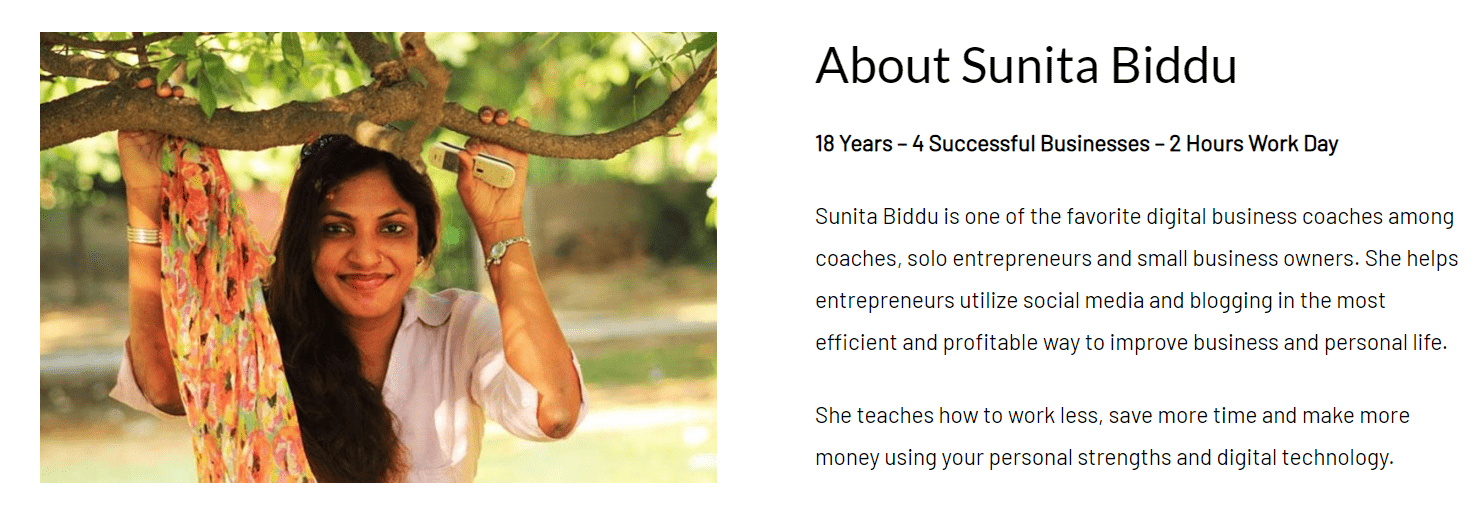
Task: Click the bangle bracelet on the raised arm
Action: pos(143,235)
